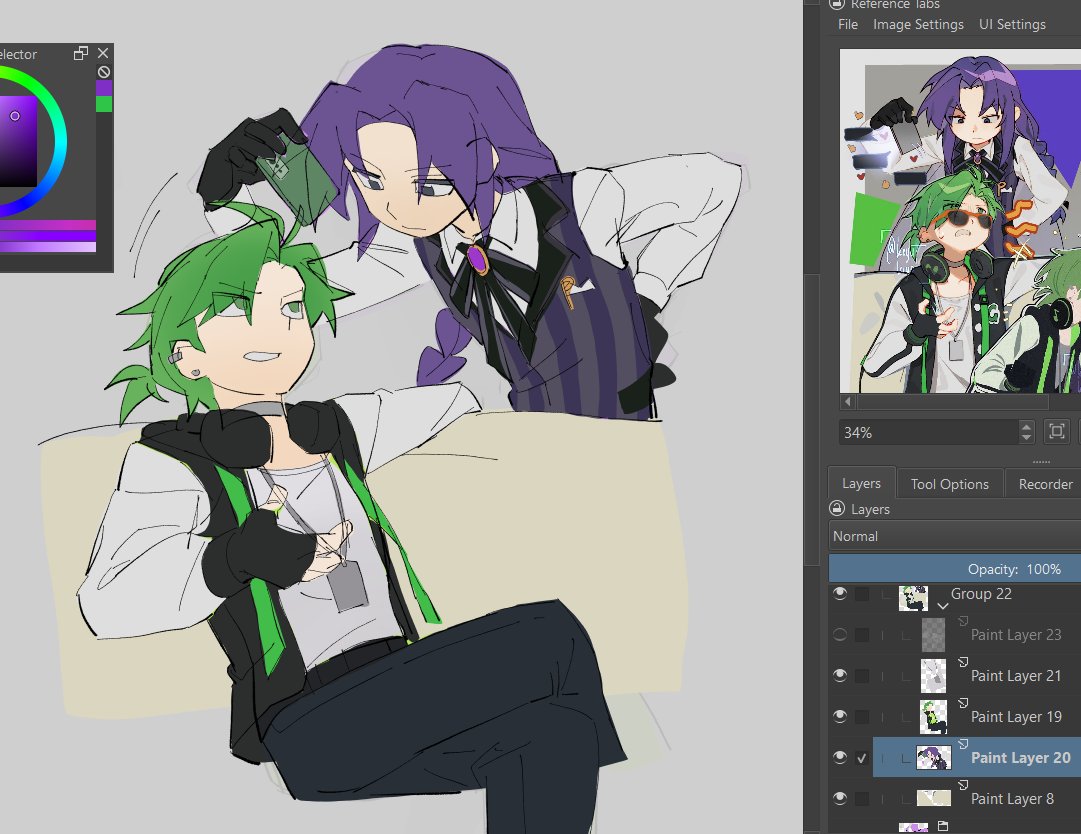Float the color selector docker
Viewport: 1081px width, 834px height.
tap(81, 53)
